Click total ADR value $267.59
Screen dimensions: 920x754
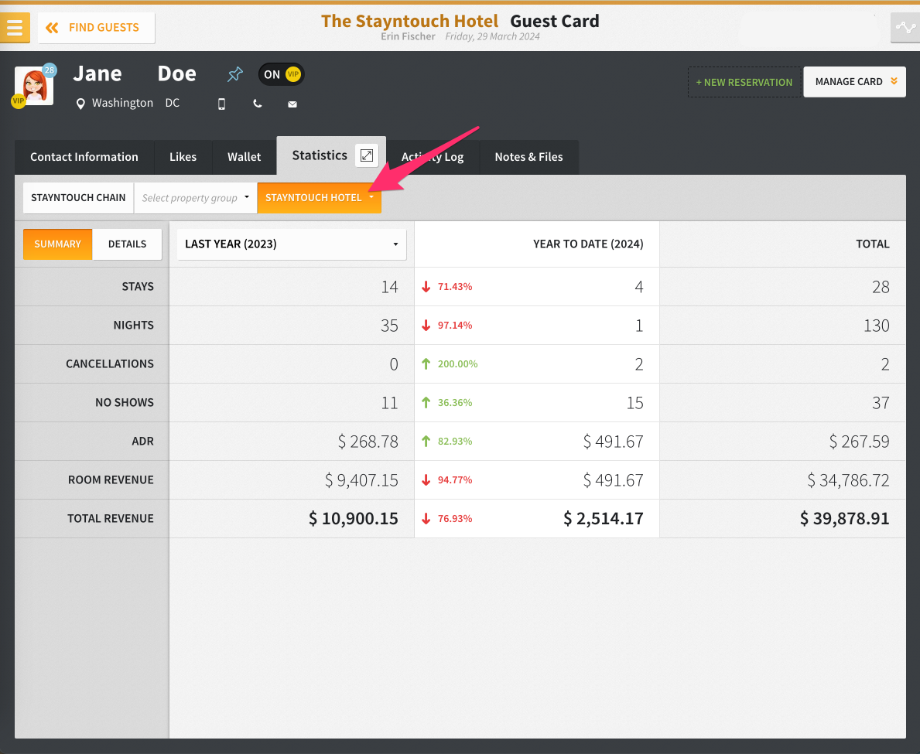859,441
